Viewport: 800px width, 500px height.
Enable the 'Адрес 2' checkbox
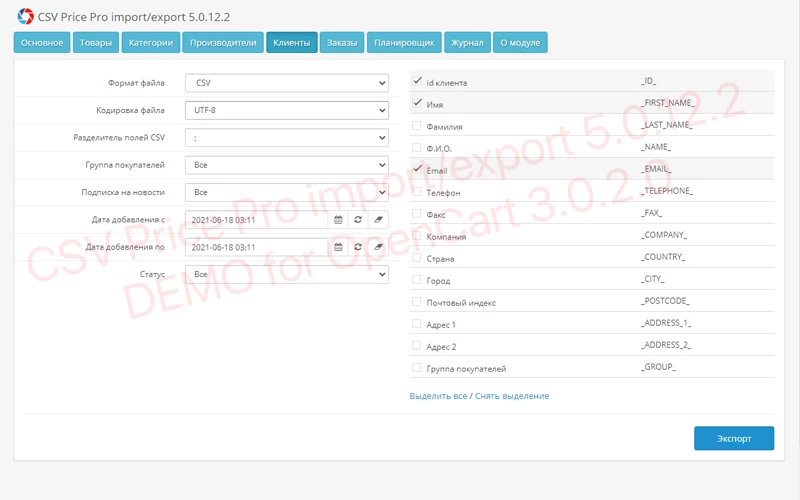(x=417, y=345)
